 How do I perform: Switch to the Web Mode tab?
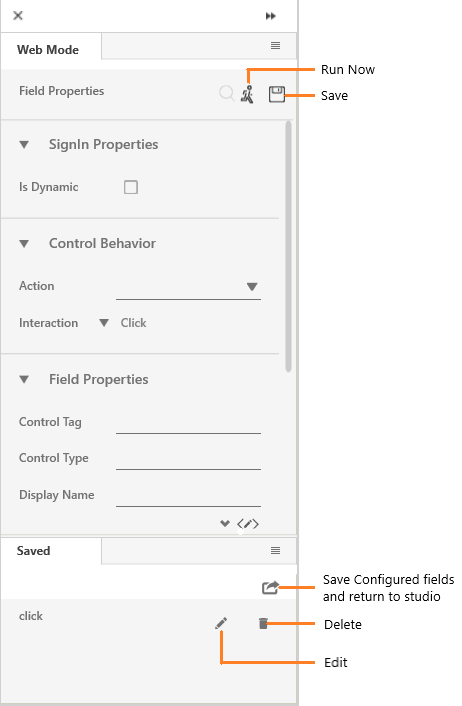(48, 50)
